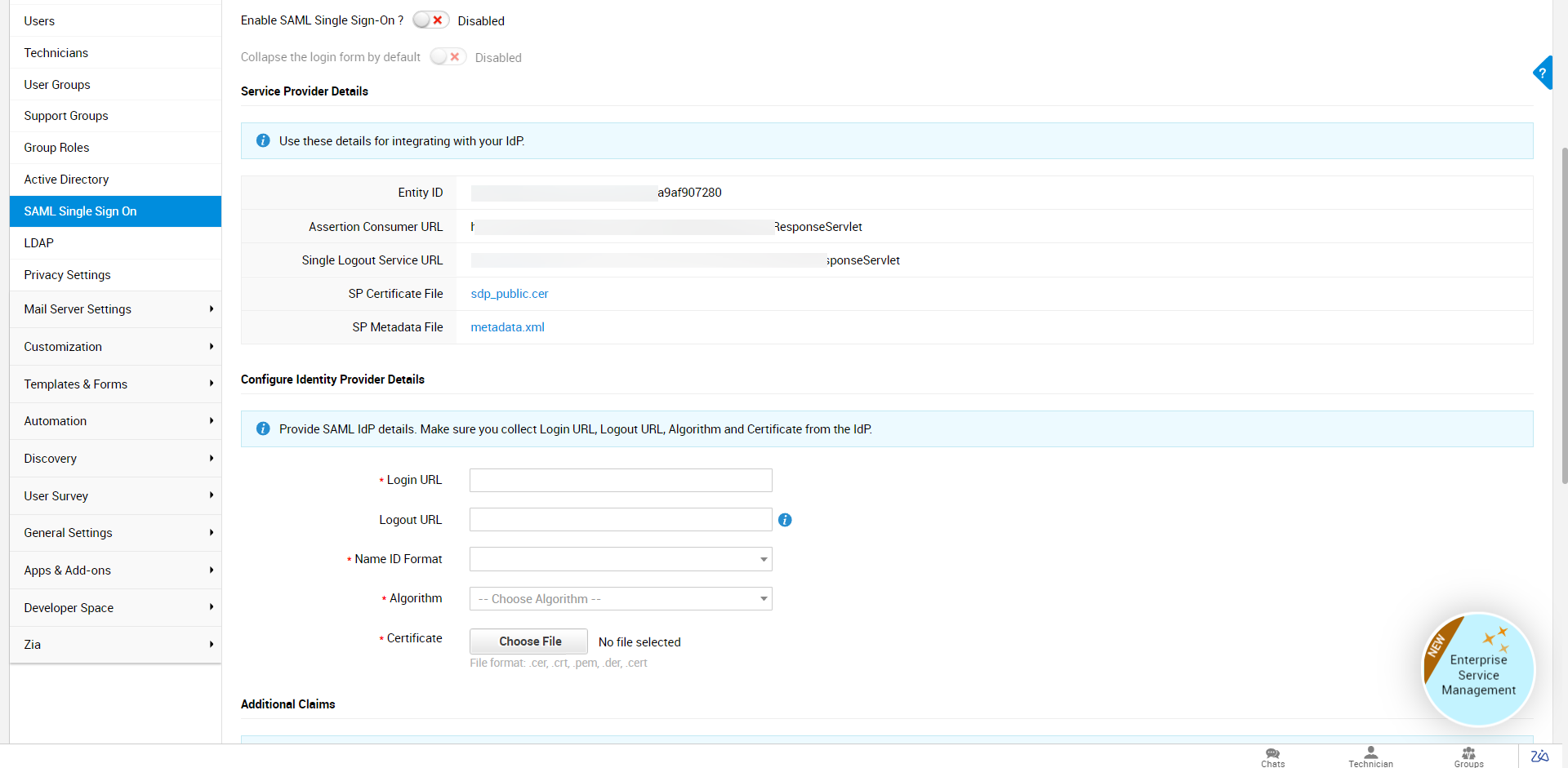Image resolution: width=1568 pixels, height=768 pixels.
Task: Expand the Zia sidebar menu
Action: point(115,645)
